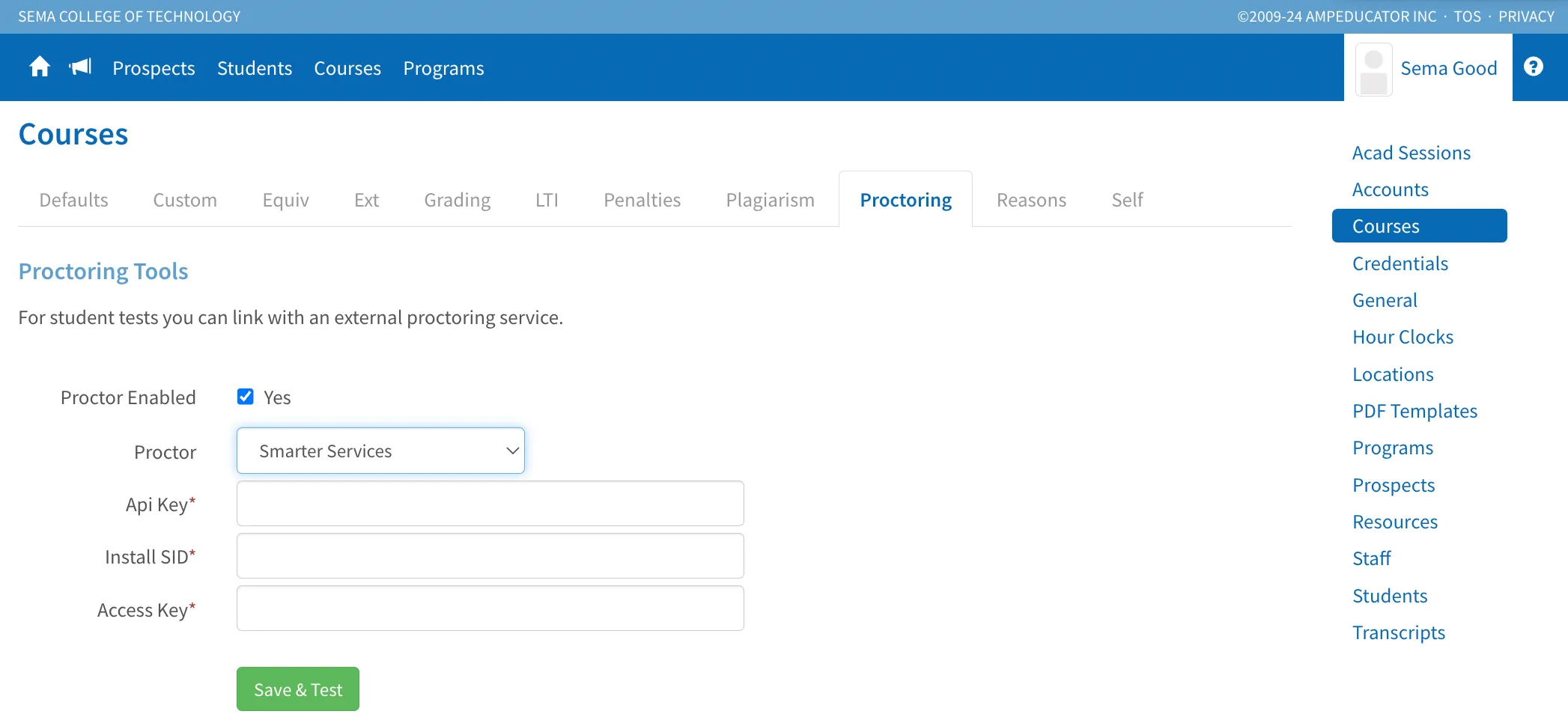The height and width of the screenshot is (723, 1568).
Task: Select the LTI tab
Action: (x=547, y=200)
